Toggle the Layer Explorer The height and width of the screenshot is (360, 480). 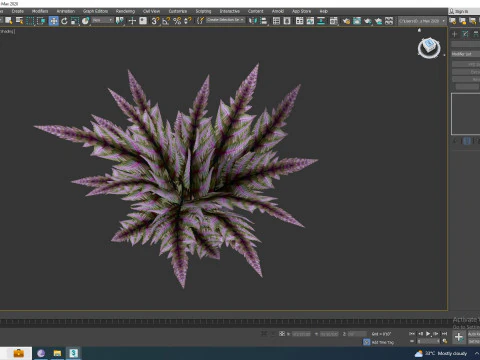[287, 21]
